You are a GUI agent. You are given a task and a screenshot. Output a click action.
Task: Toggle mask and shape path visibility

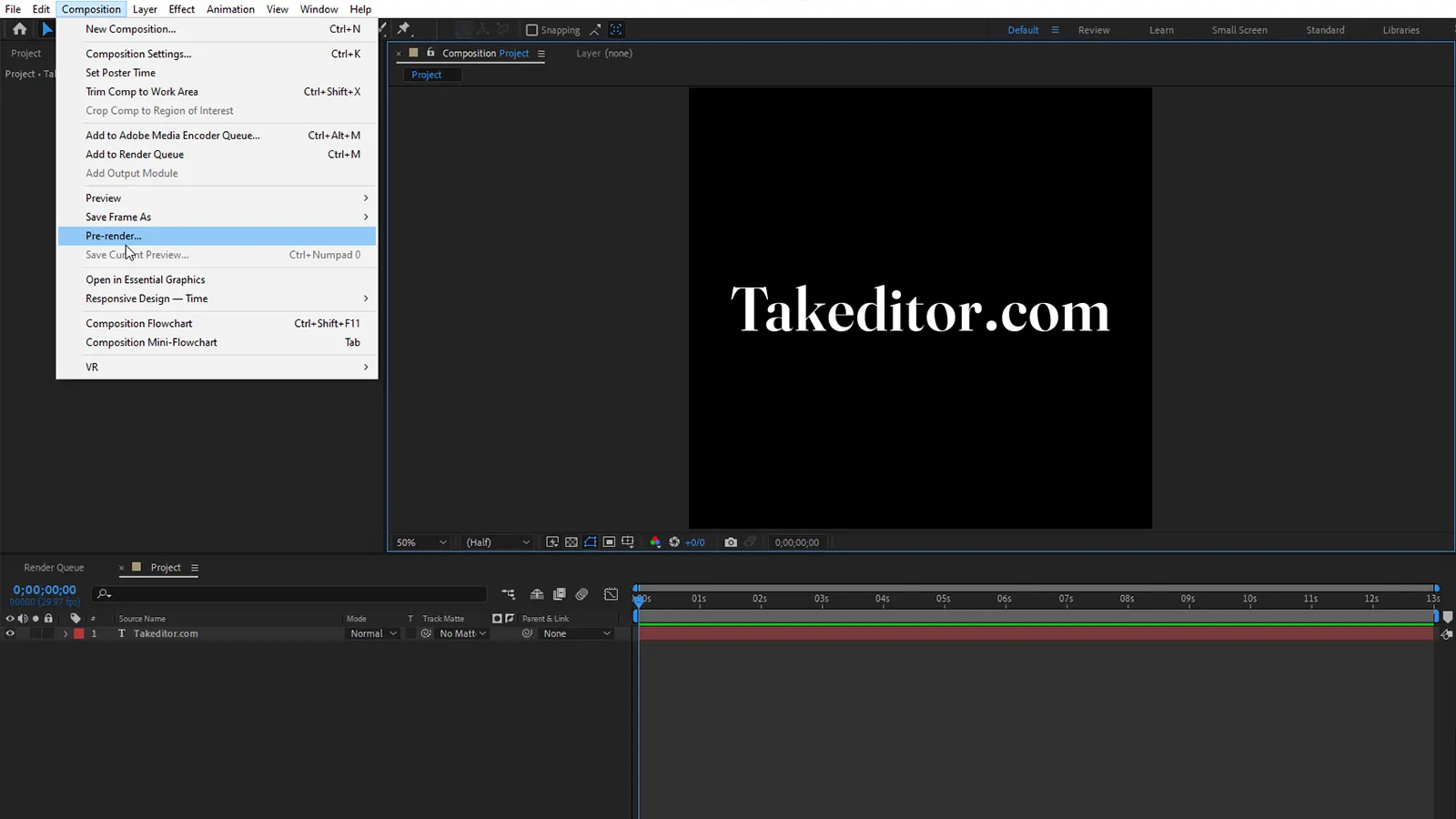[x=590, y=542]
